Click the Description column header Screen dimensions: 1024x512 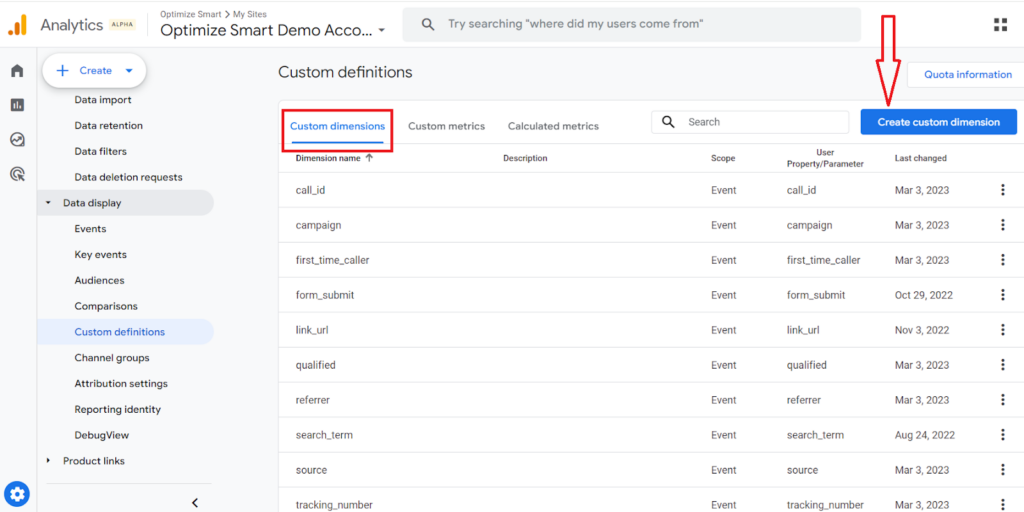pyautogui.click(x=525, y=158)
